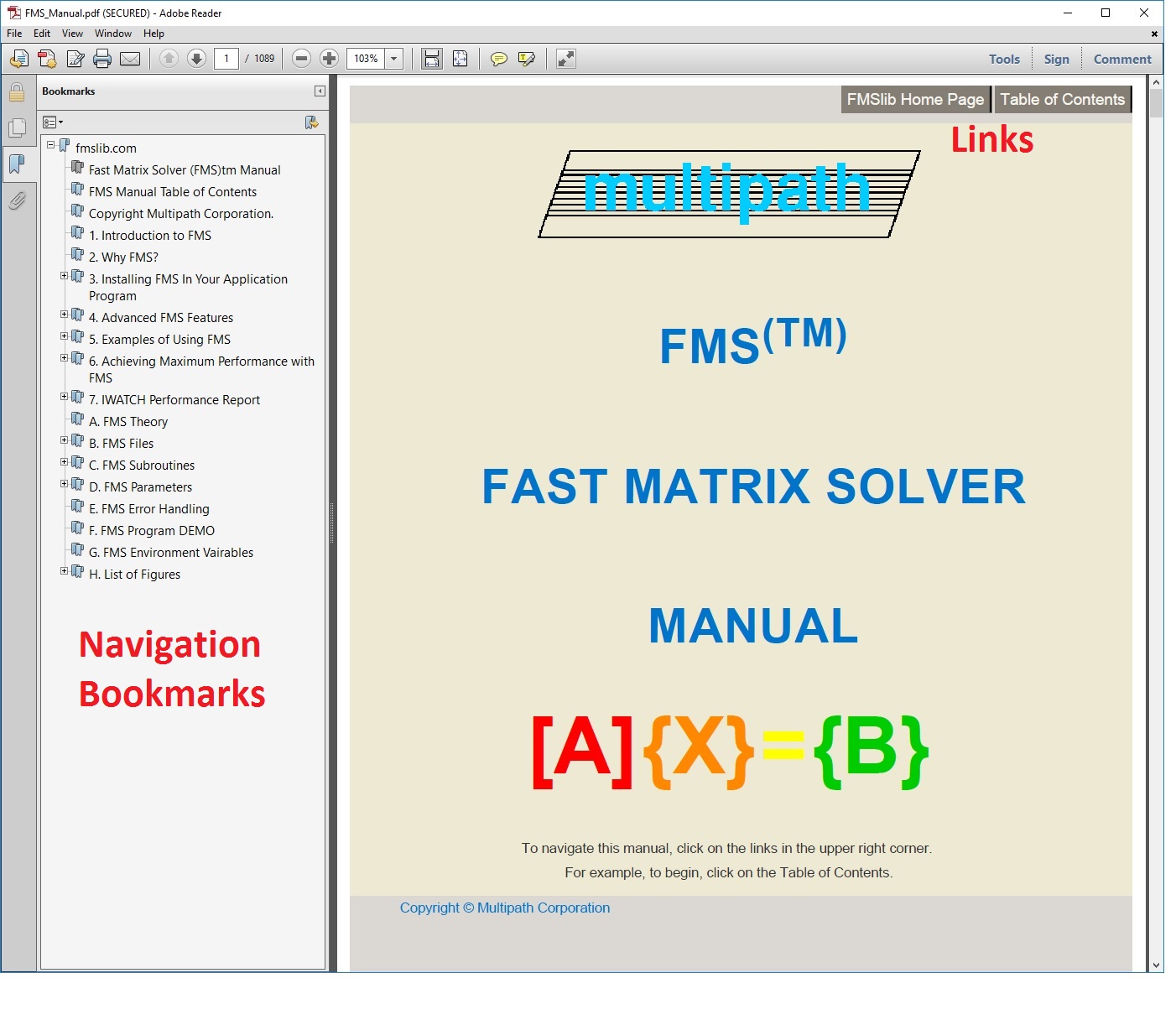Open the View menu
The image size is (1176, 1030).
pos(72,34)
